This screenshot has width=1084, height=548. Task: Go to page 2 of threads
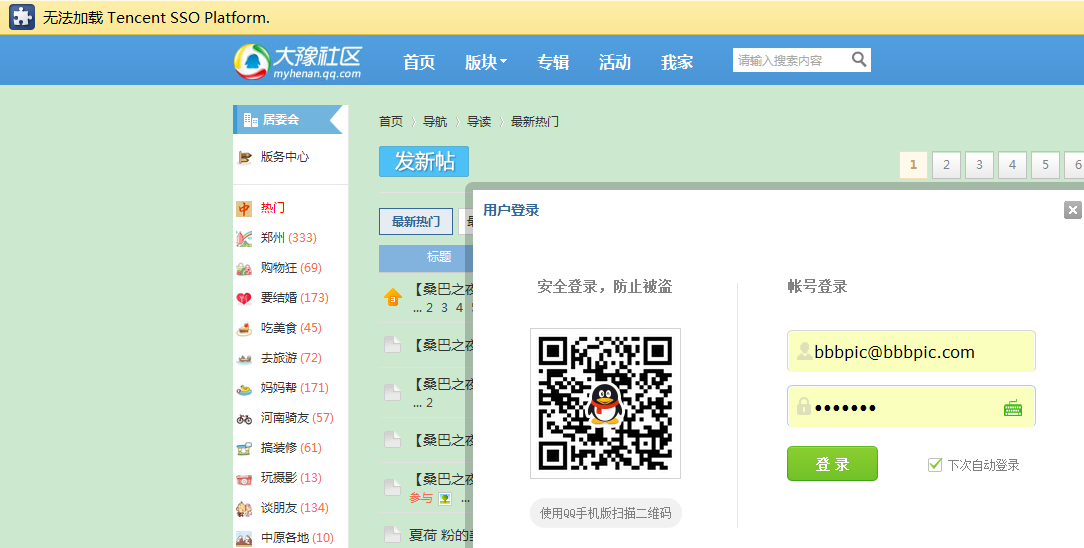coord(946,164)
